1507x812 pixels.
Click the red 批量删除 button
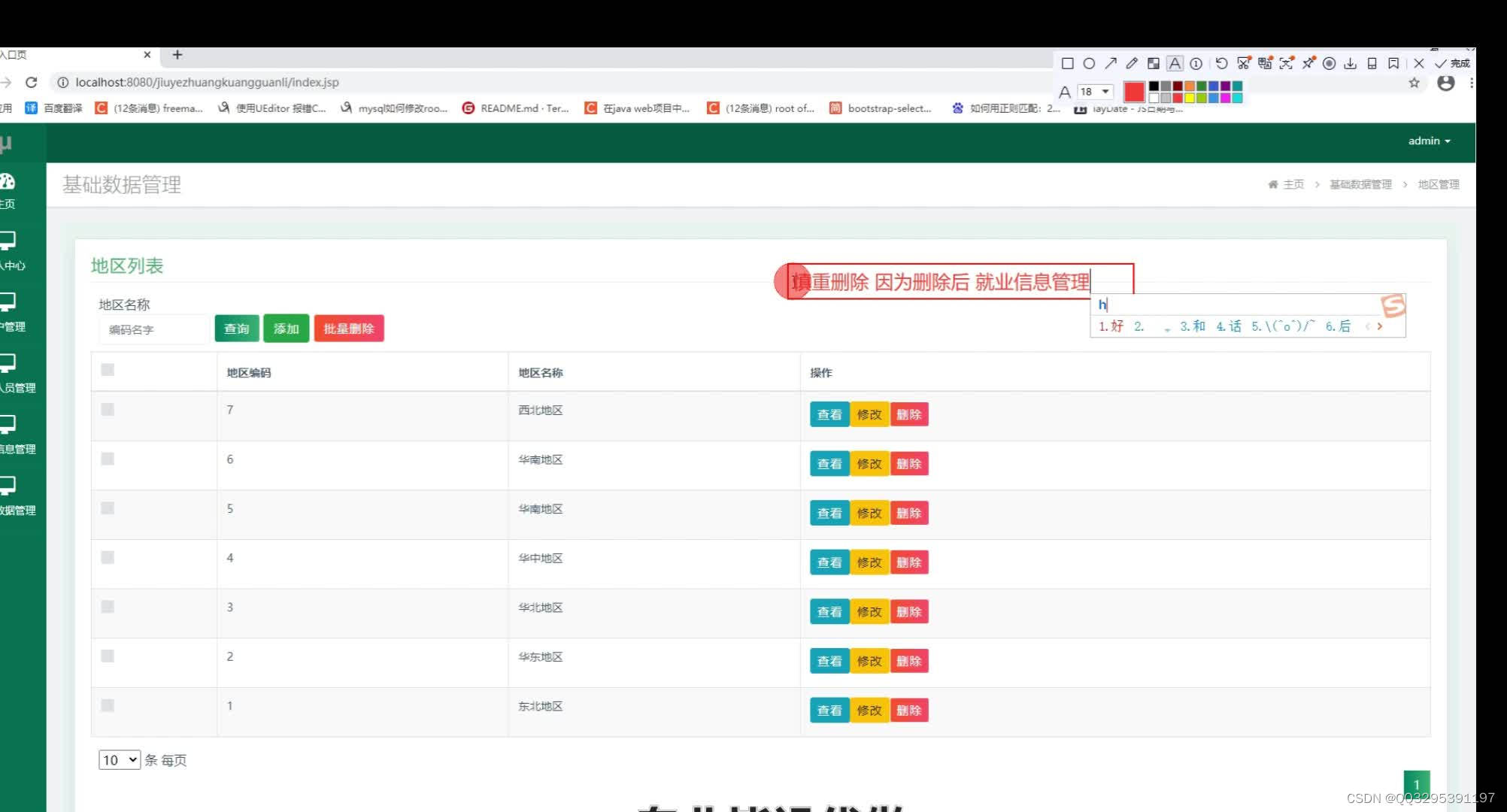(x=349, y=329)
